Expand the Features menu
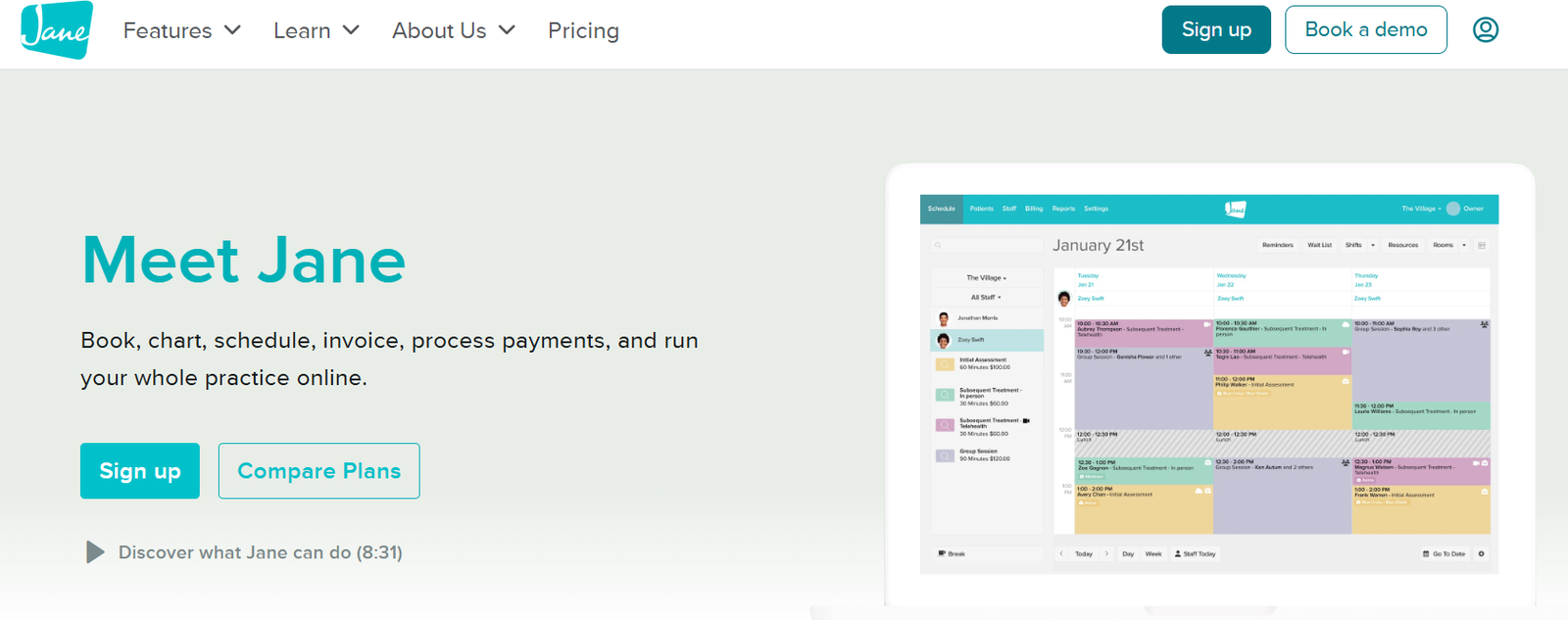Screen dimensions: 1568x620 (181, 30)
